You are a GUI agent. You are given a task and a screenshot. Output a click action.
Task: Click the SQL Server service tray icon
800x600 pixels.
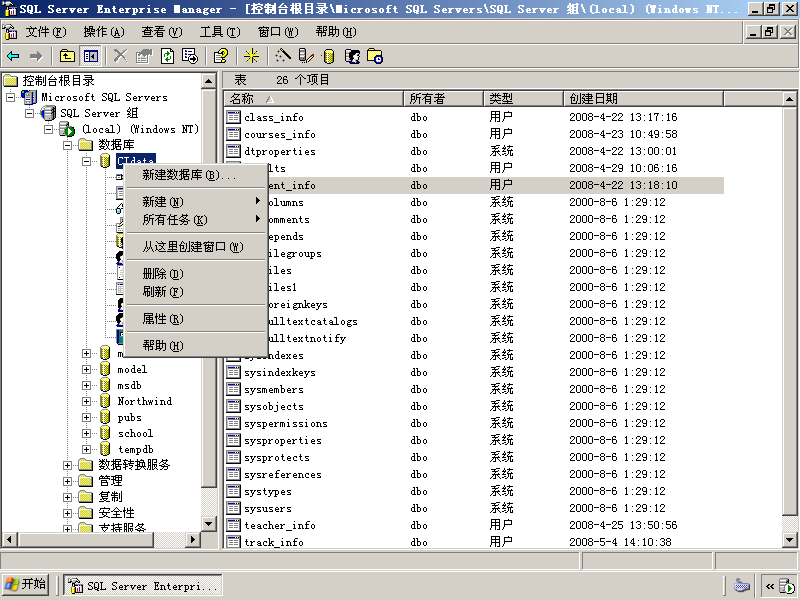tap(788, 586)
